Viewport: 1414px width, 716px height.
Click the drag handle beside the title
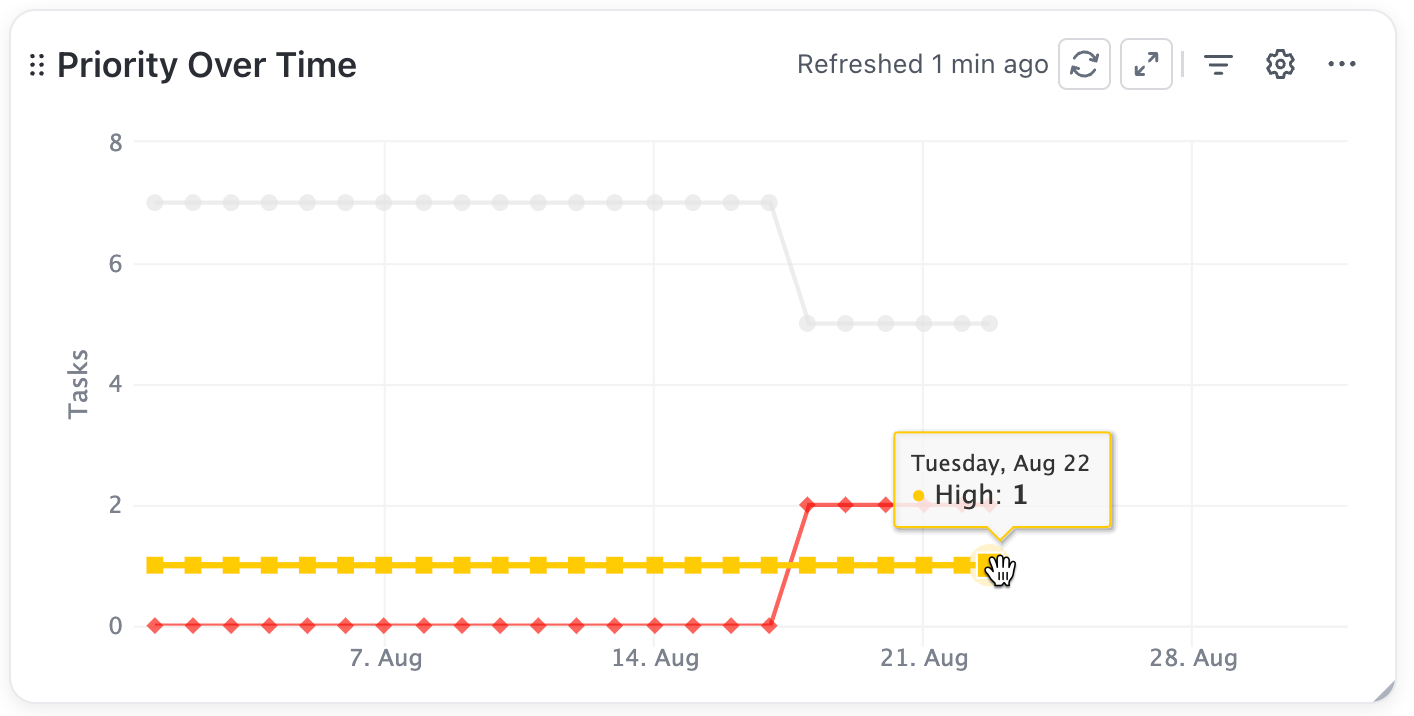[x=37, y=66]
